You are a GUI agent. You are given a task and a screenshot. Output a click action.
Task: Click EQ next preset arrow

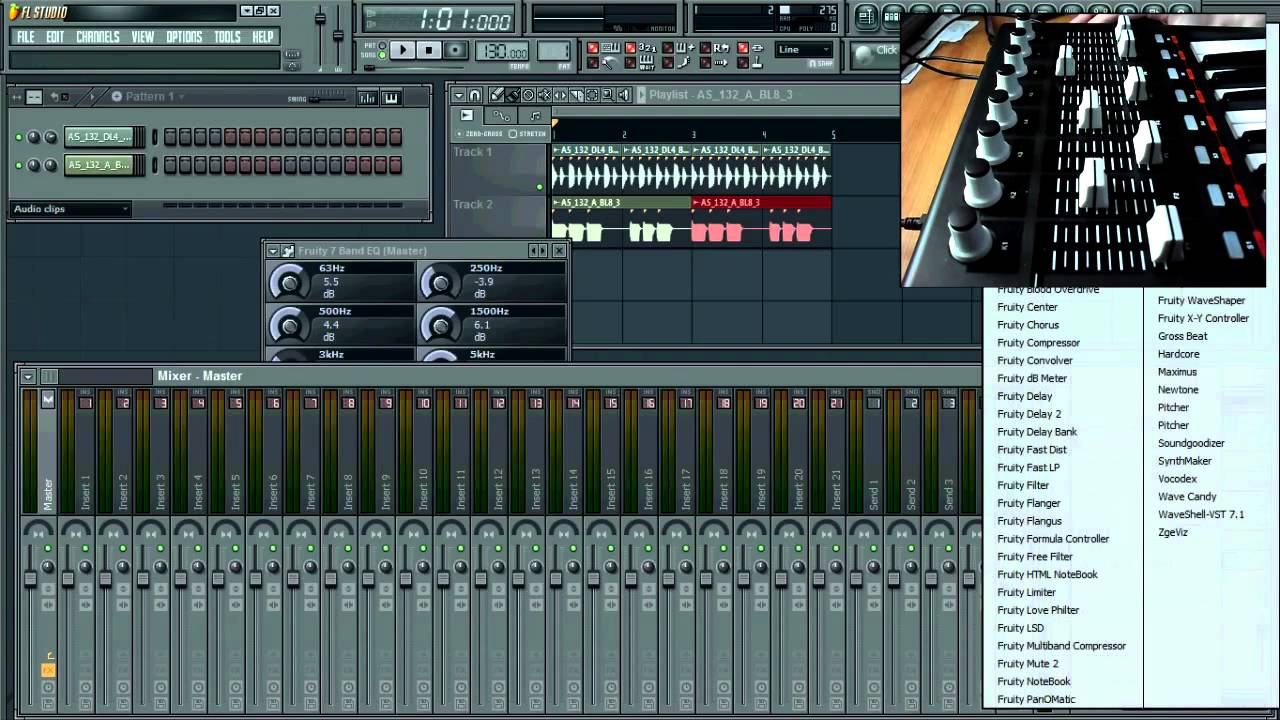click(543, 251)
